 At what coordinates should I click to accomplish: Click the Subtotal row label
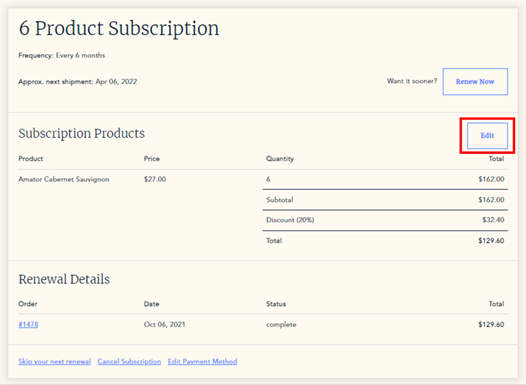pos(280,200)
